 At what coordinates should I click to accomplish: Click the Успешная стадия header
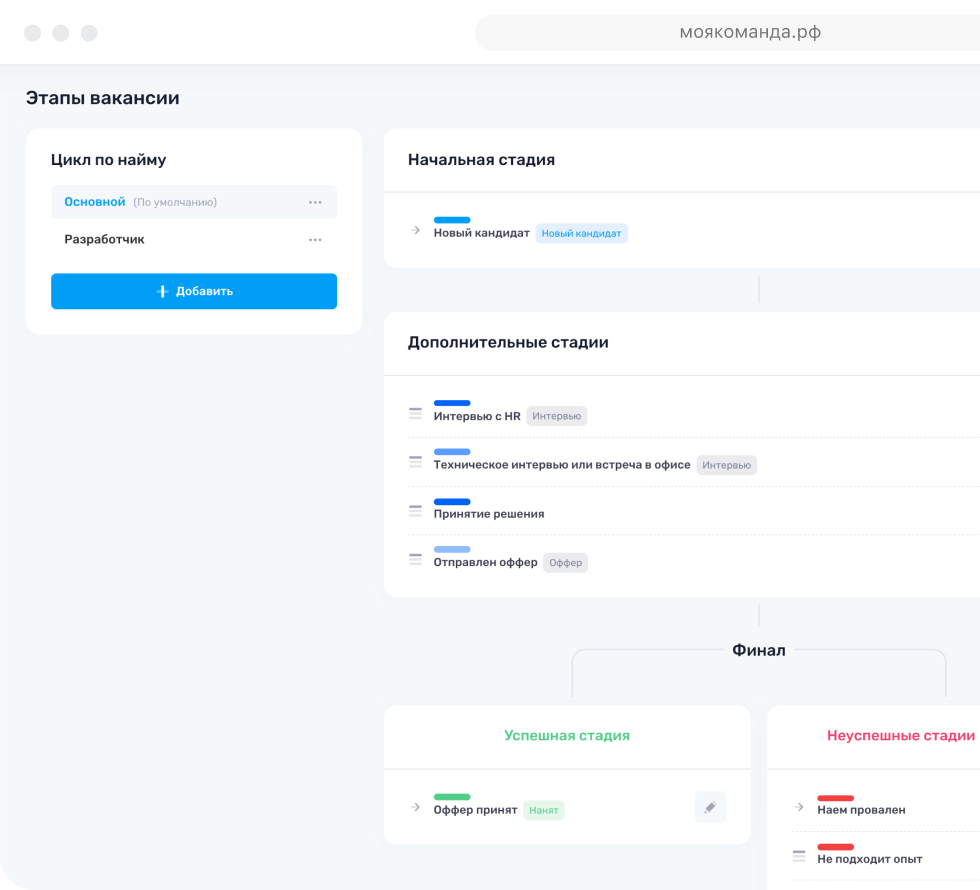click(567, 736)
